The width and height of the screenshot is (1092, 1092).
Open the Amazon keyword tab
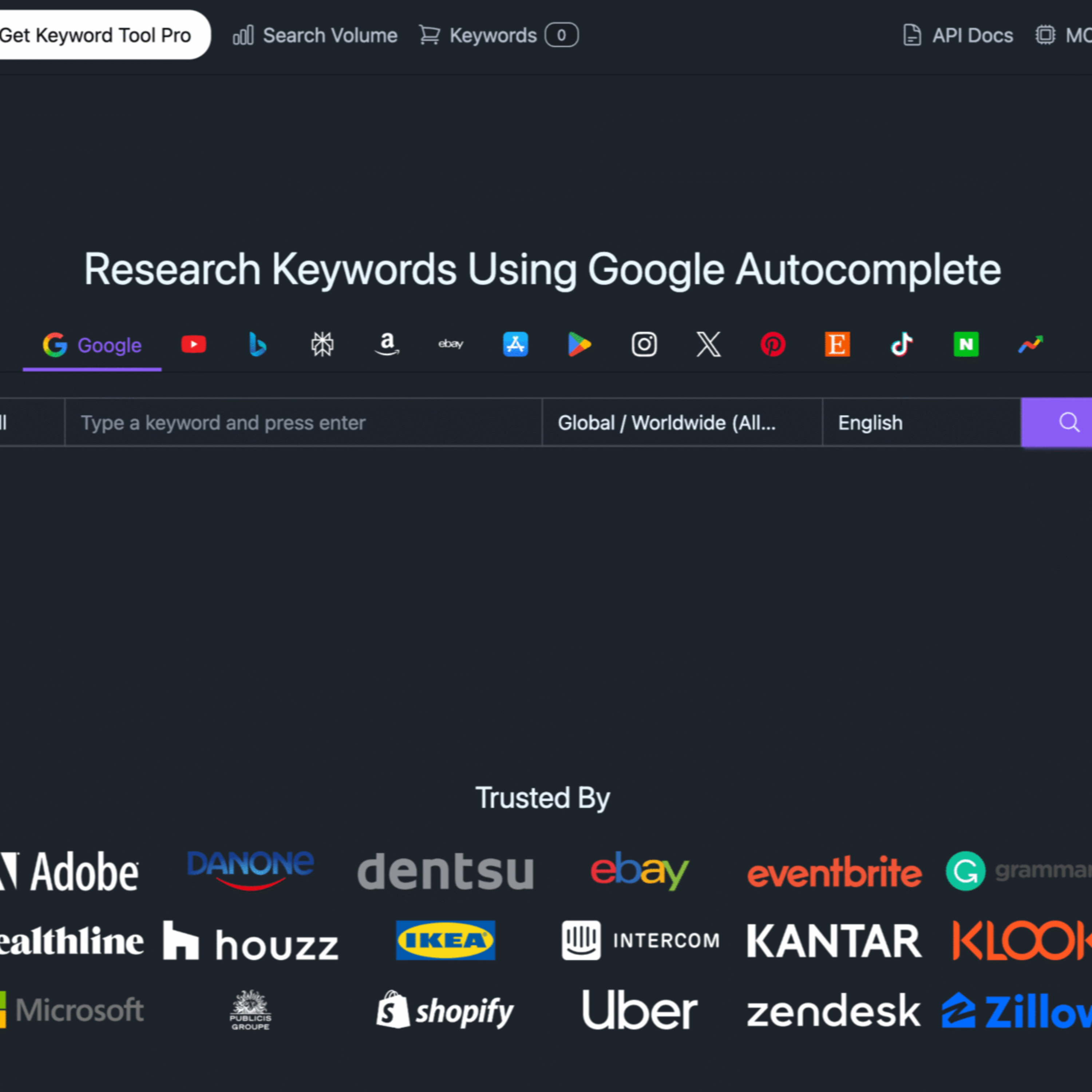[x=387, y=344]
